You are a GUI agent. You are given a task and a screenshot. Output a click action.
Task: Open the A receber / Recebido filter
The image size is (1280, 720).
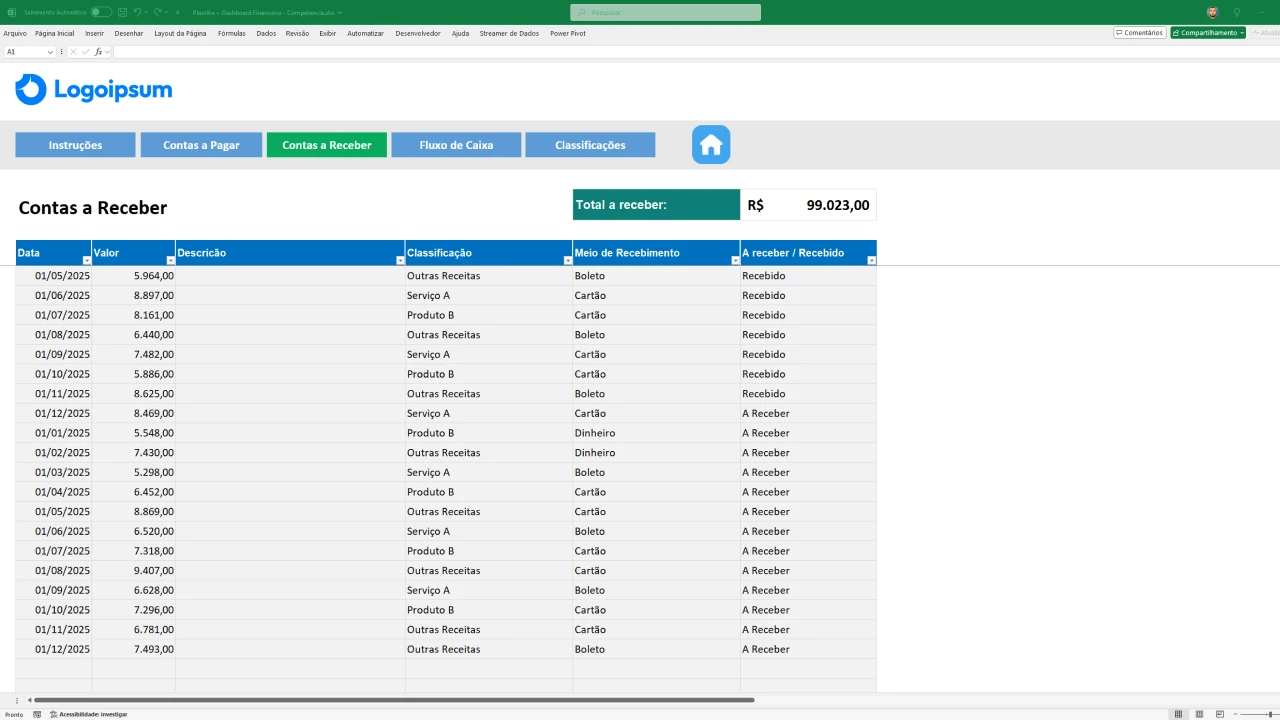871,260
